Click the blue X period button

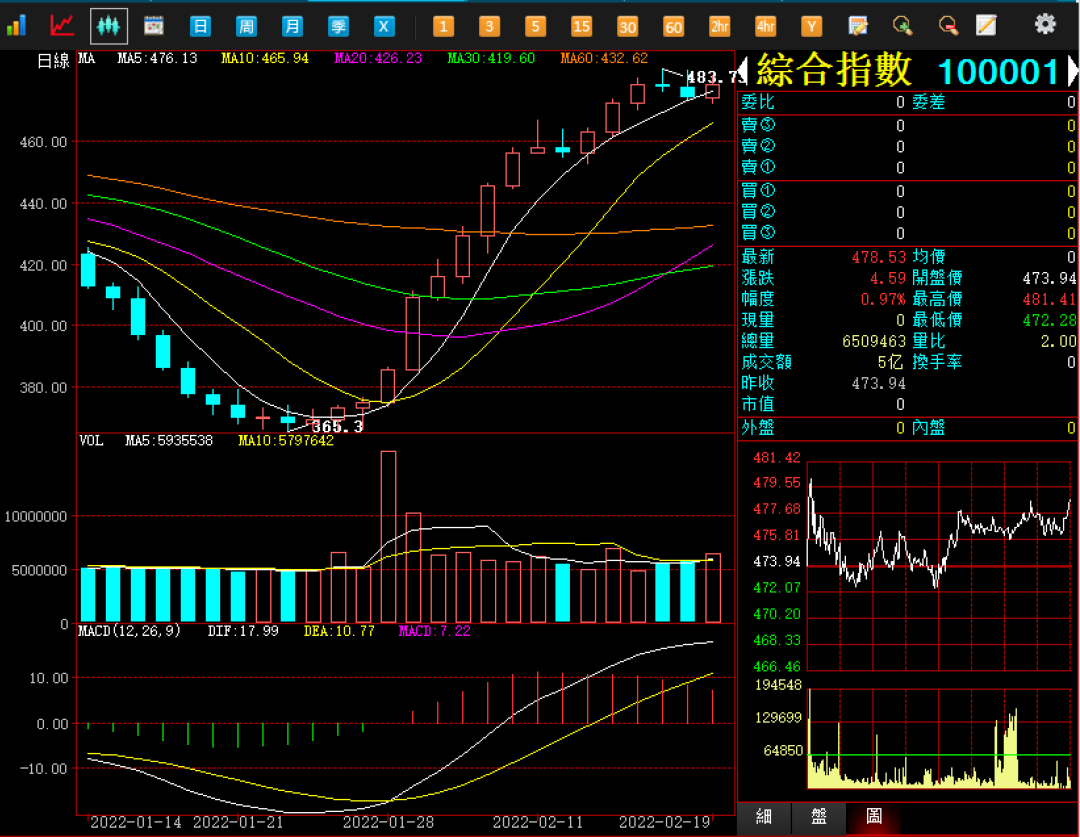pyautogui.click(x=384, y=27)
